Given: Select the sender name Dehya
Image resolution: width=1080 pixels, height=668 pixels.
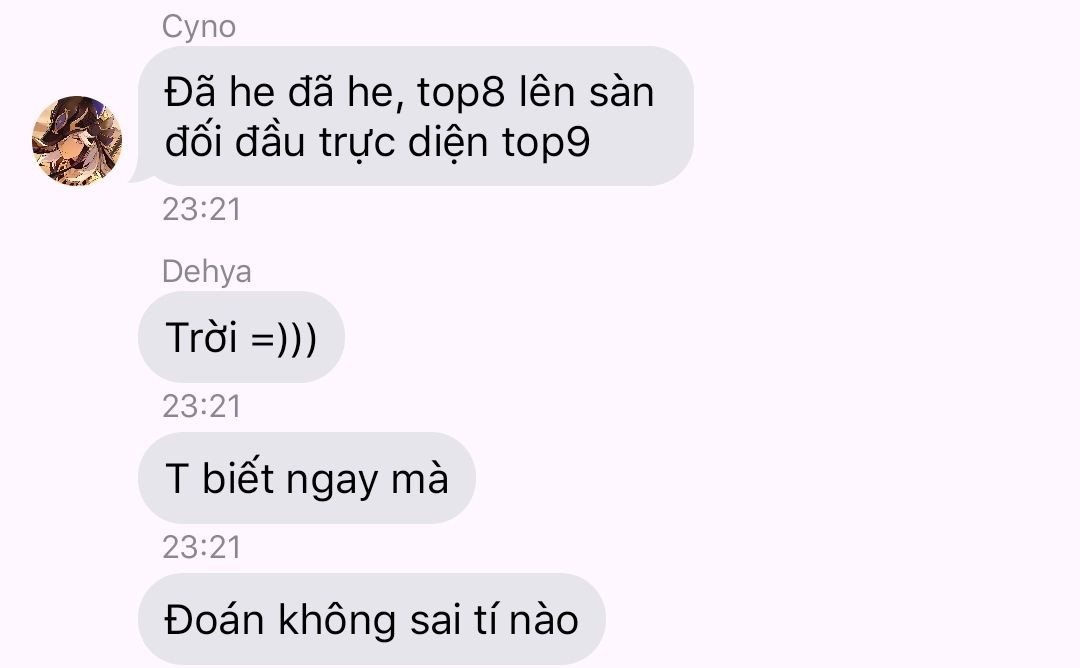Looking at the screenshot, I should pos(207,271).
